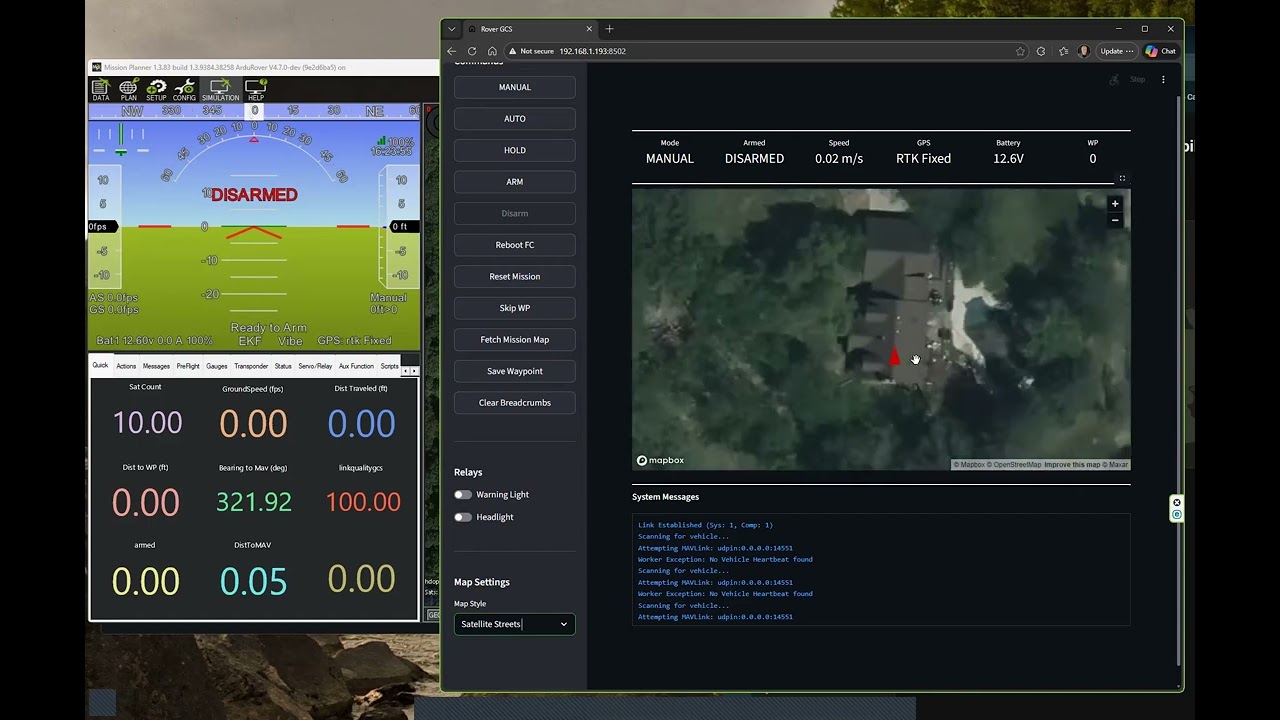Reload the Rover GCS page
This screenshot has height=720, width=1280.
tap(472, 51)
